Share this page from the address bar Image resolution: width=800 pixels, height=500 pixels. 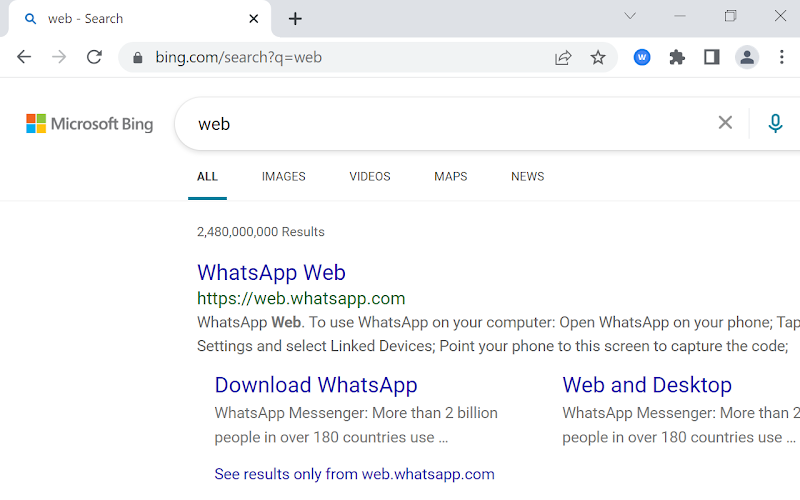pos(563,58)
